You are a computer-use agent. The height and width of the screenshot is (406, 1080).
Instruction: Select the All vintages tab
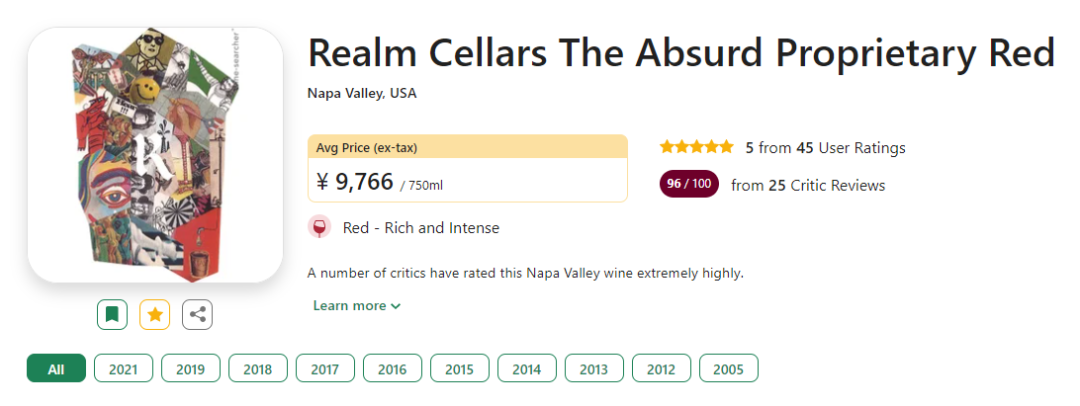tap(56, 368)
